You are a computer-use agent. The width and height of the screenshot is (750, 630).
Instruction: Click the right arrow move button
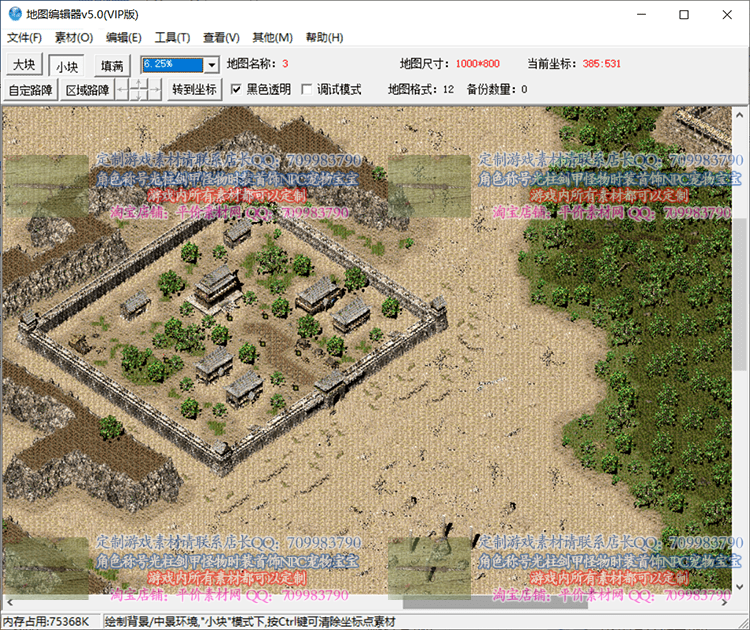pyautogui.click(x=154, y=90)
